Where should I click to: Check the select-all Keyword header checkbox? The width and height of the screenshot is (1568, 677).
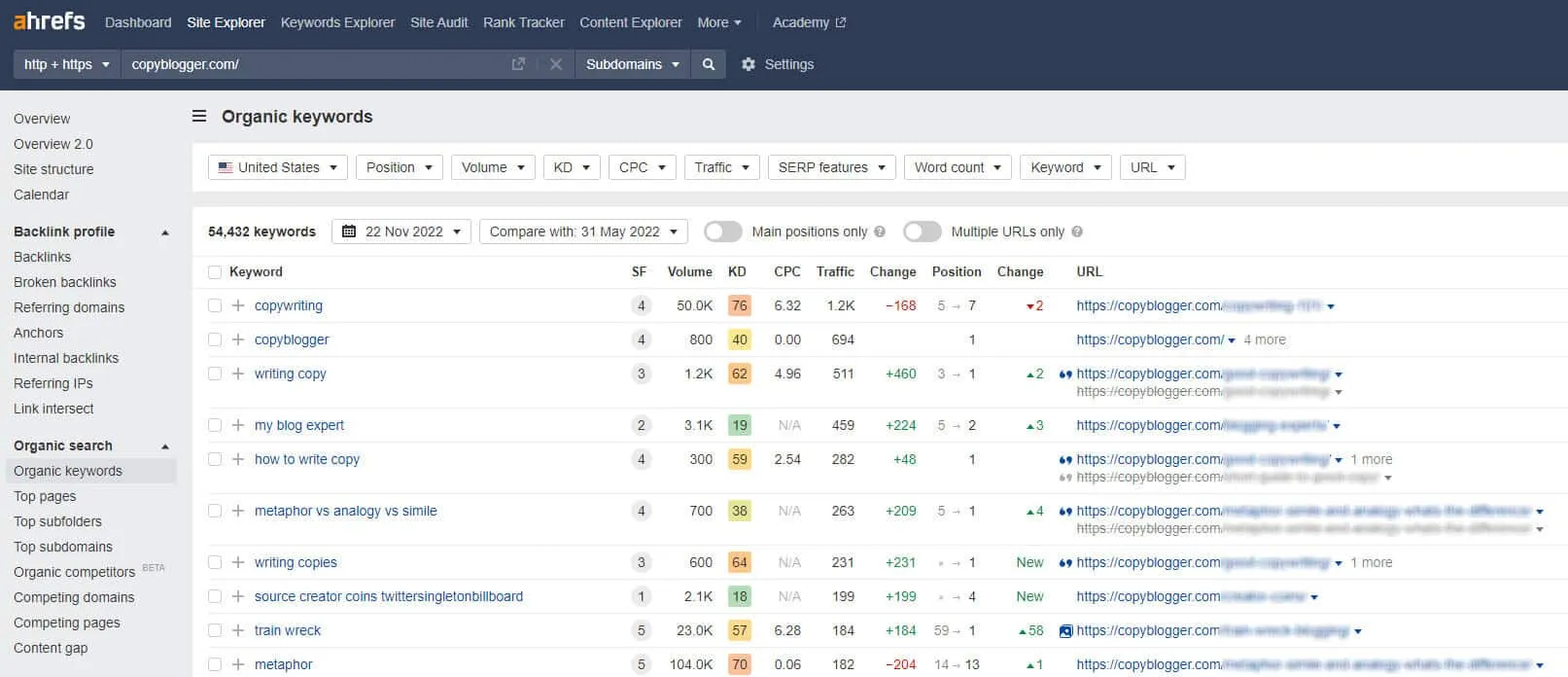click(x=215, y=272)
